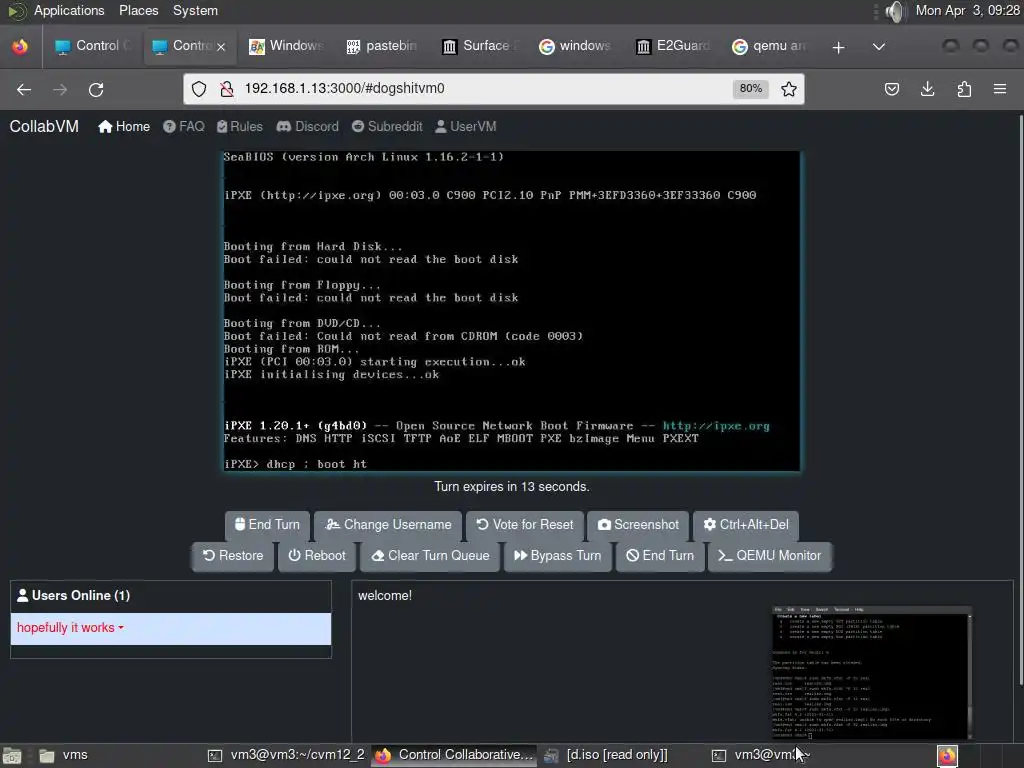
Task: Open the hopefully it works user dropdown
Action: [x=70, y=628]
